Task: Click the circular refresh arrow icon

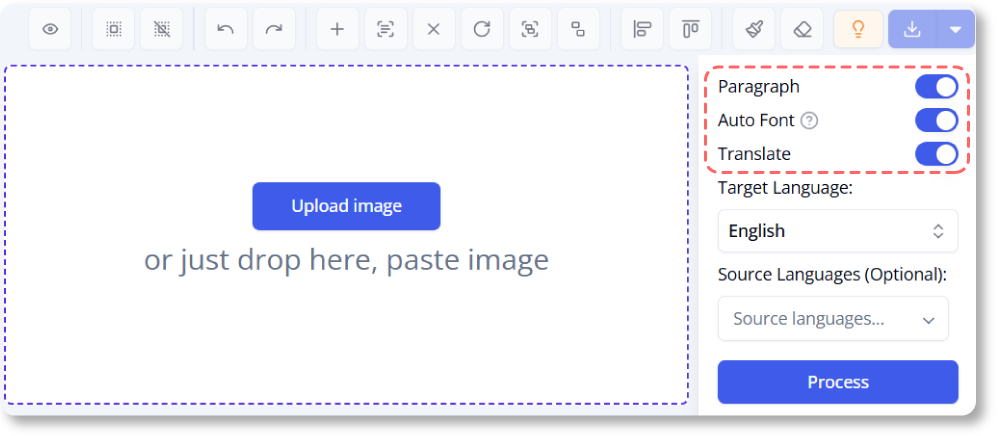Action: click(x=481, y=29)
